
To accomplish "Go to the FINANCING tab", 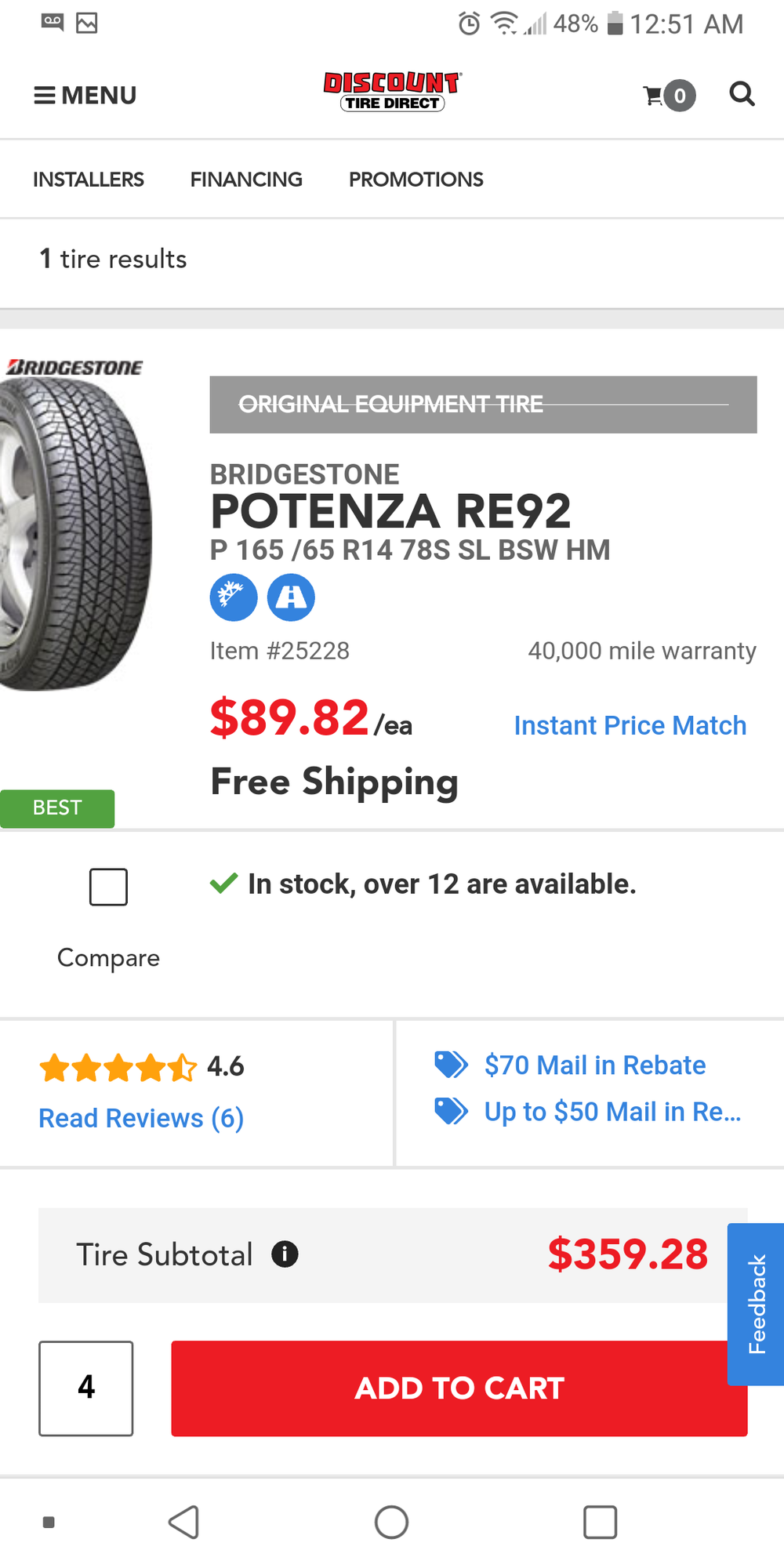I will coord(246,180).
